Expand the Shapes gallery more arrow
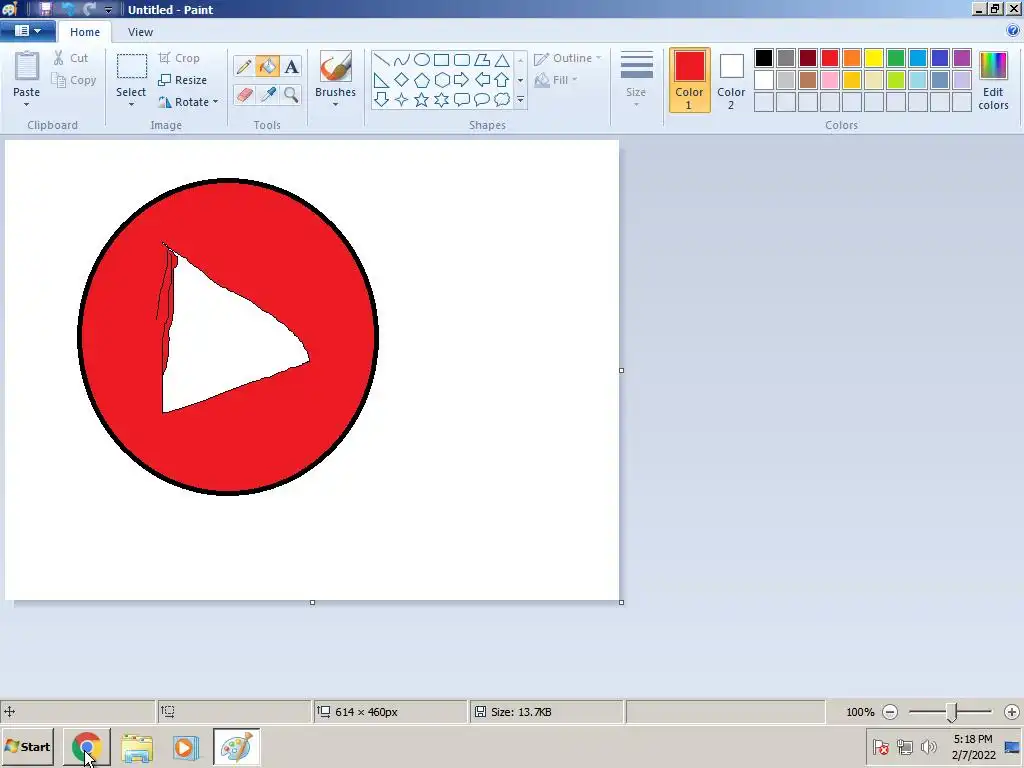Screen dimensions: 1024x768 tap(520, 100)
